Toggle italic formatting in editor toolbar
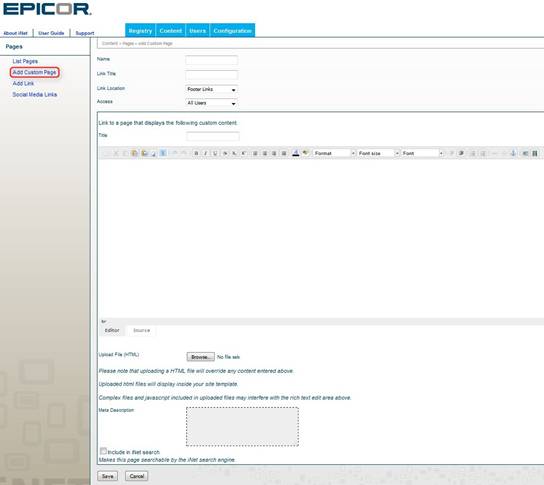Image resolution: width=544 pixels, height=485 pixels. click(x=206, y=153)
